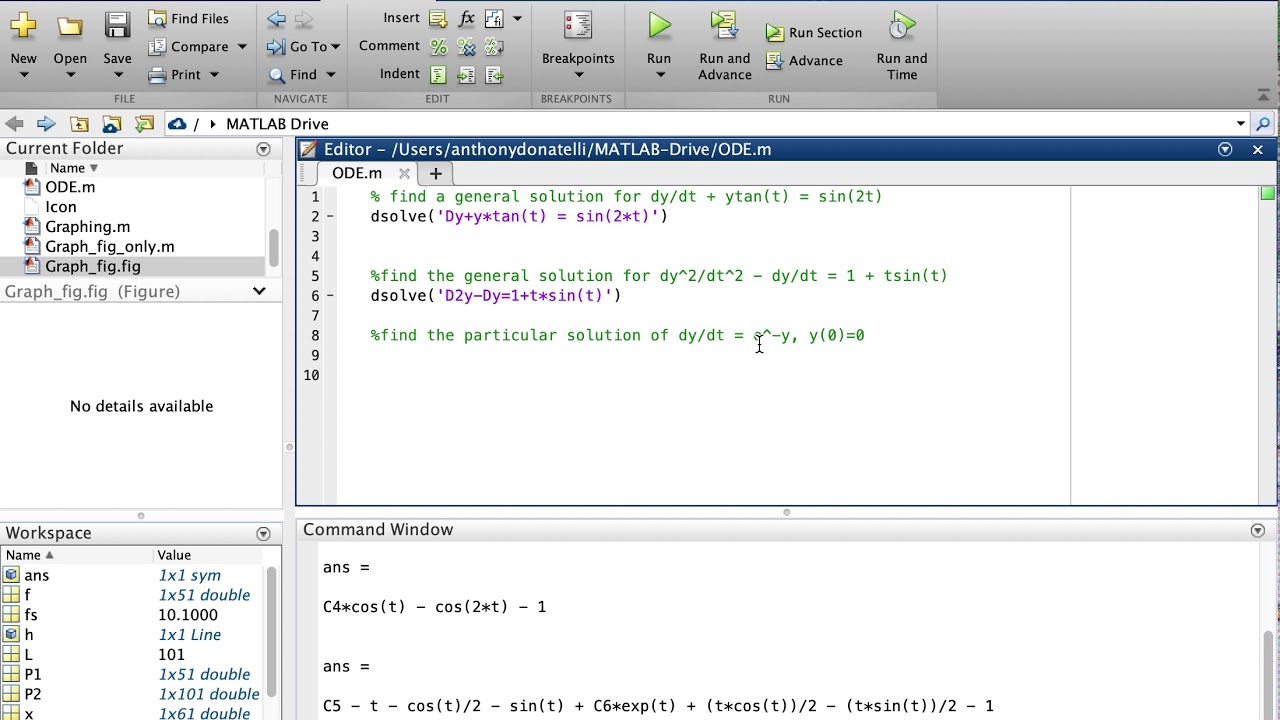The image size is (1280, 720).
Task: Open New dropdown arrow
Action: [23, 75]
